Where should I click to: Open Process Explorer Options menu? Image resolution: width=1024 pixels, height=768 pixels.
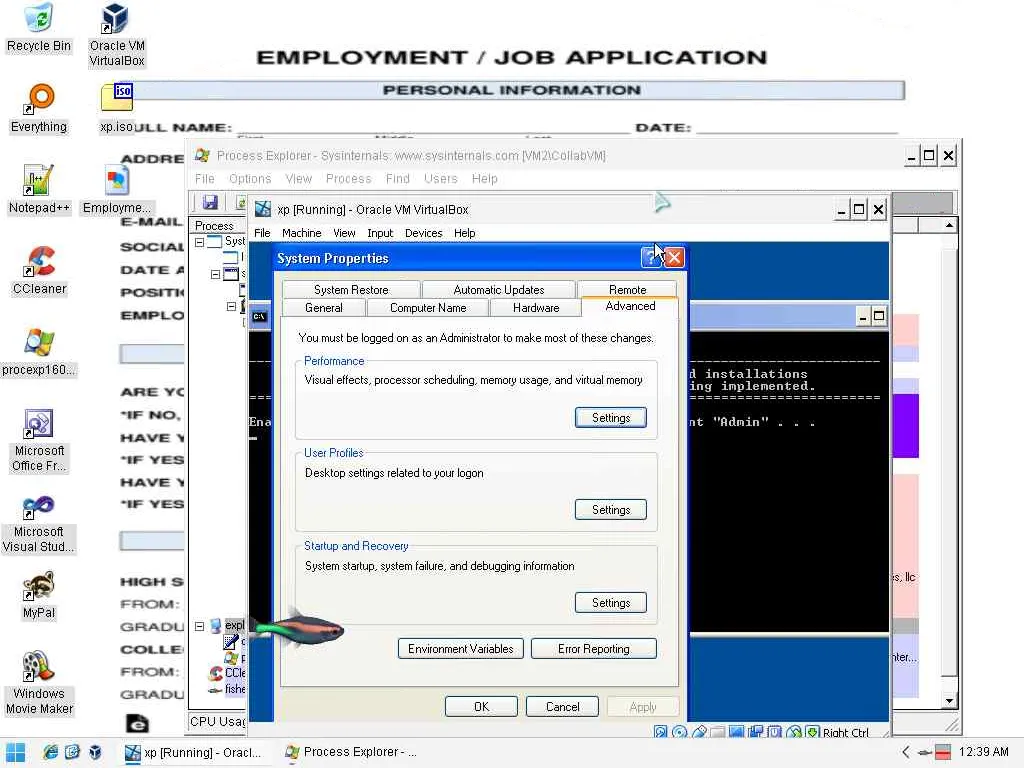coord(249,179)
